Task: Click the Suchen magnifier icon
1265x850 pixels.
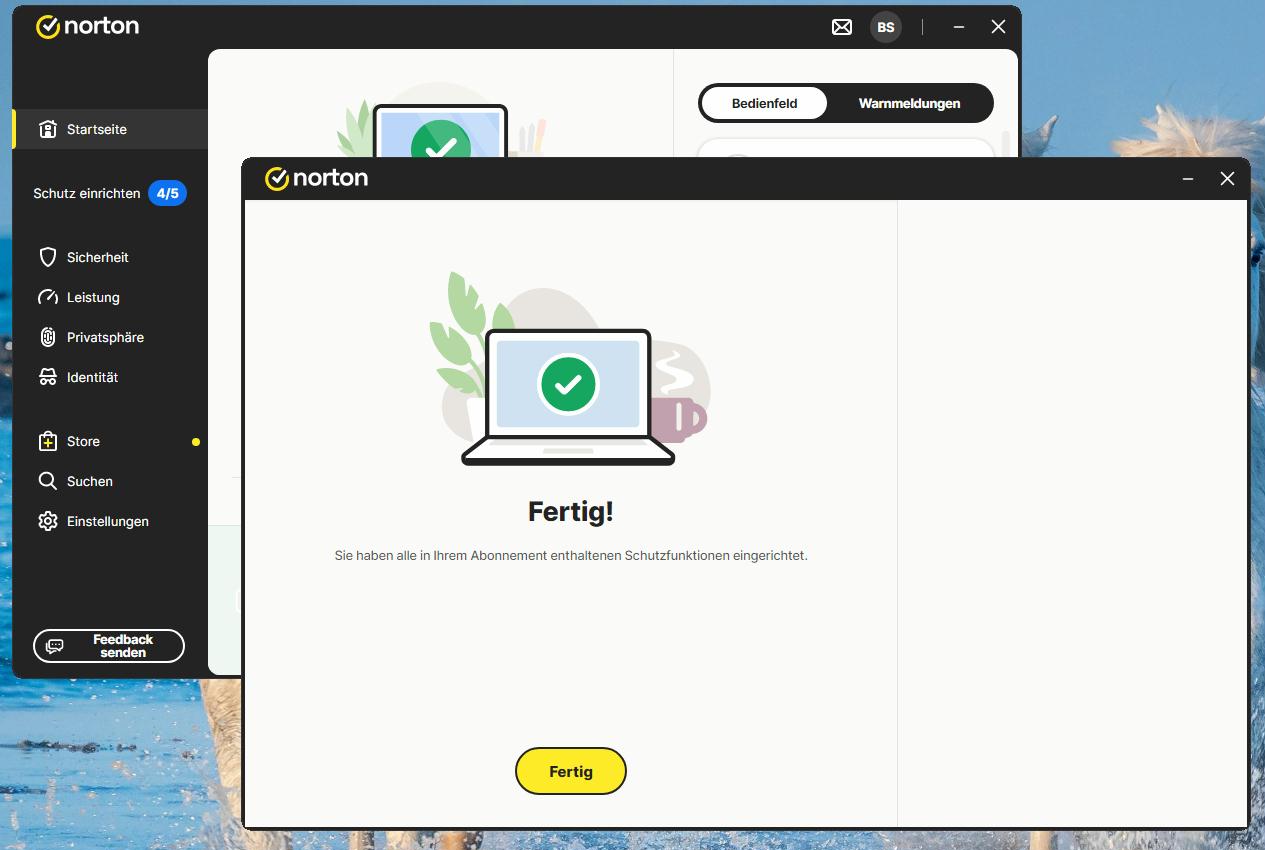Action: [x=48, y=481]
